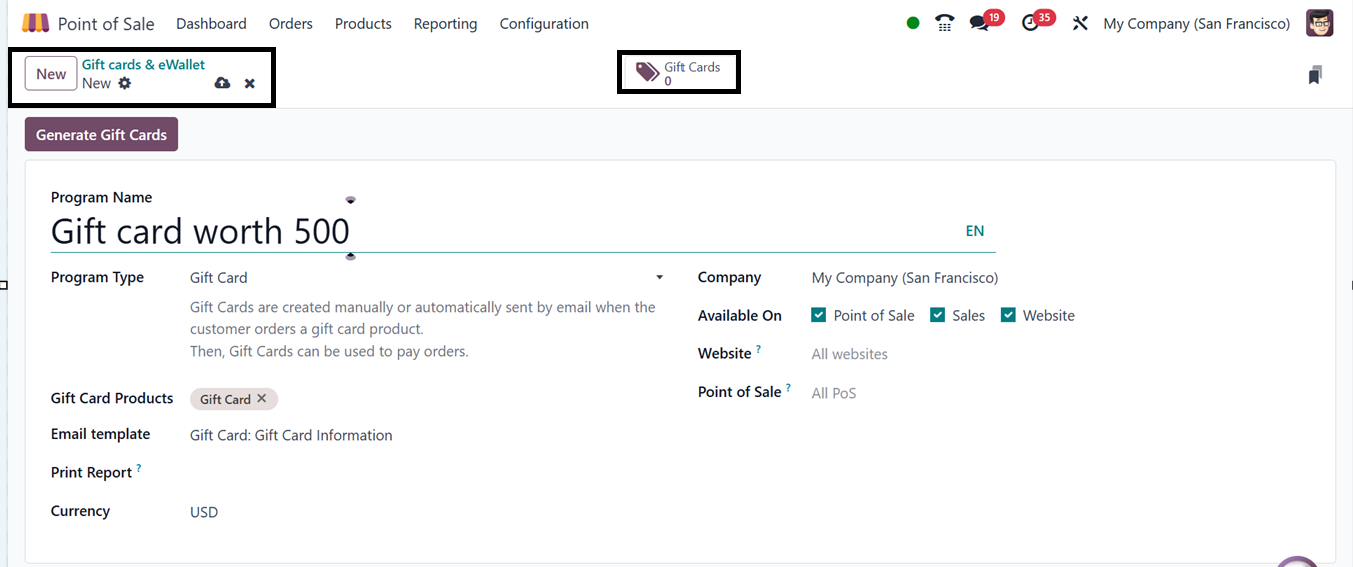
Task: Open the phone VoIP icon
Action: pyautogui.click(x=944, y=23)
